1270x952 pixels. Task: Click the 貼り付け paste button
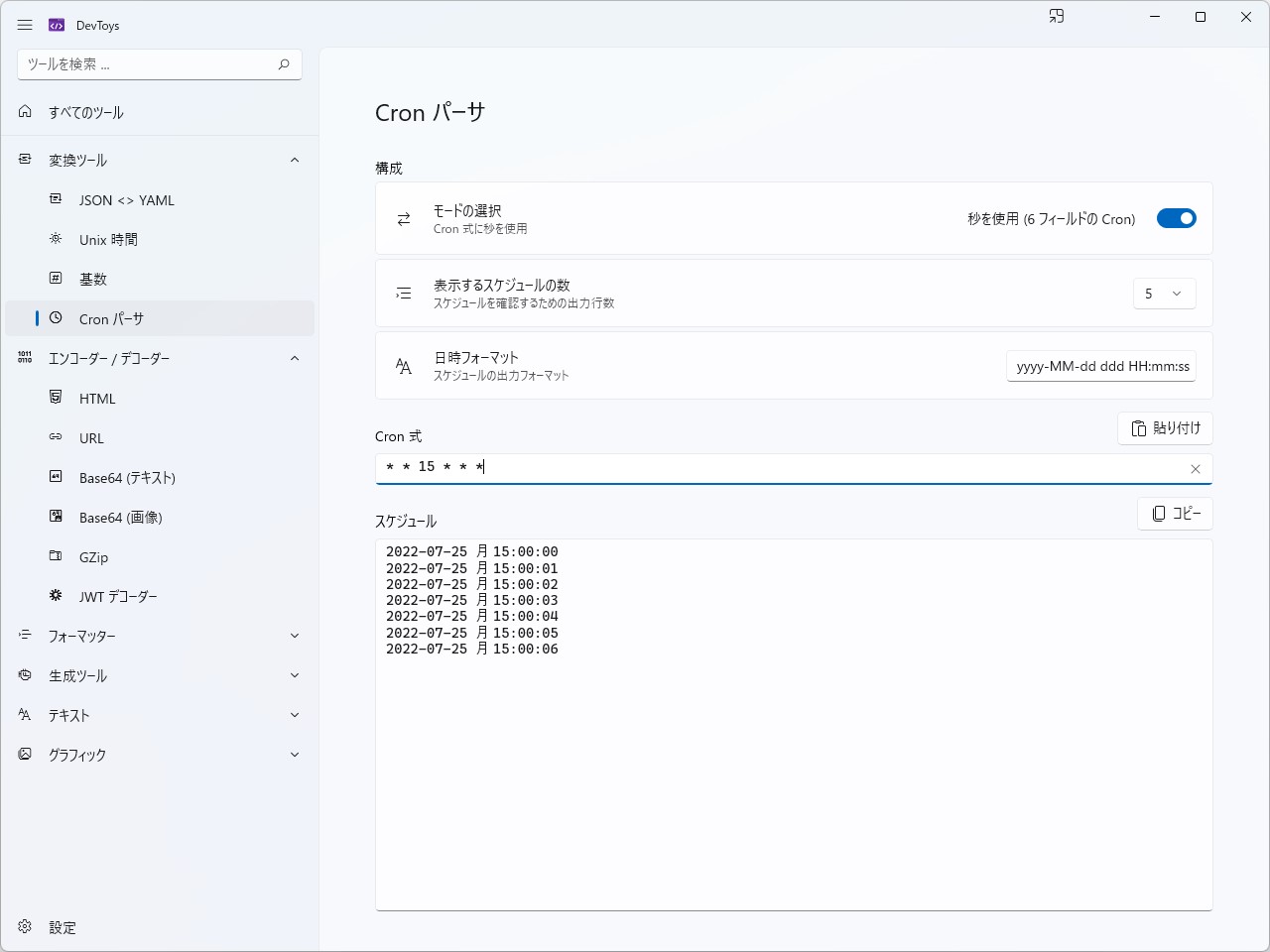click(x=1165, y=428)
